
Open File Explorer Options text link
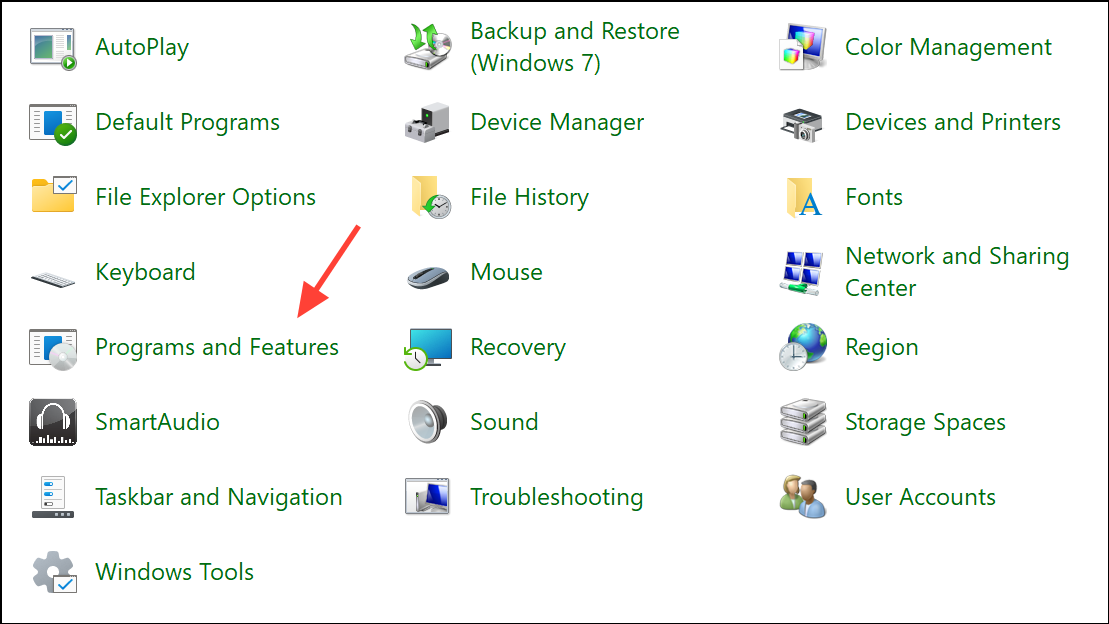tap(205, 197)
